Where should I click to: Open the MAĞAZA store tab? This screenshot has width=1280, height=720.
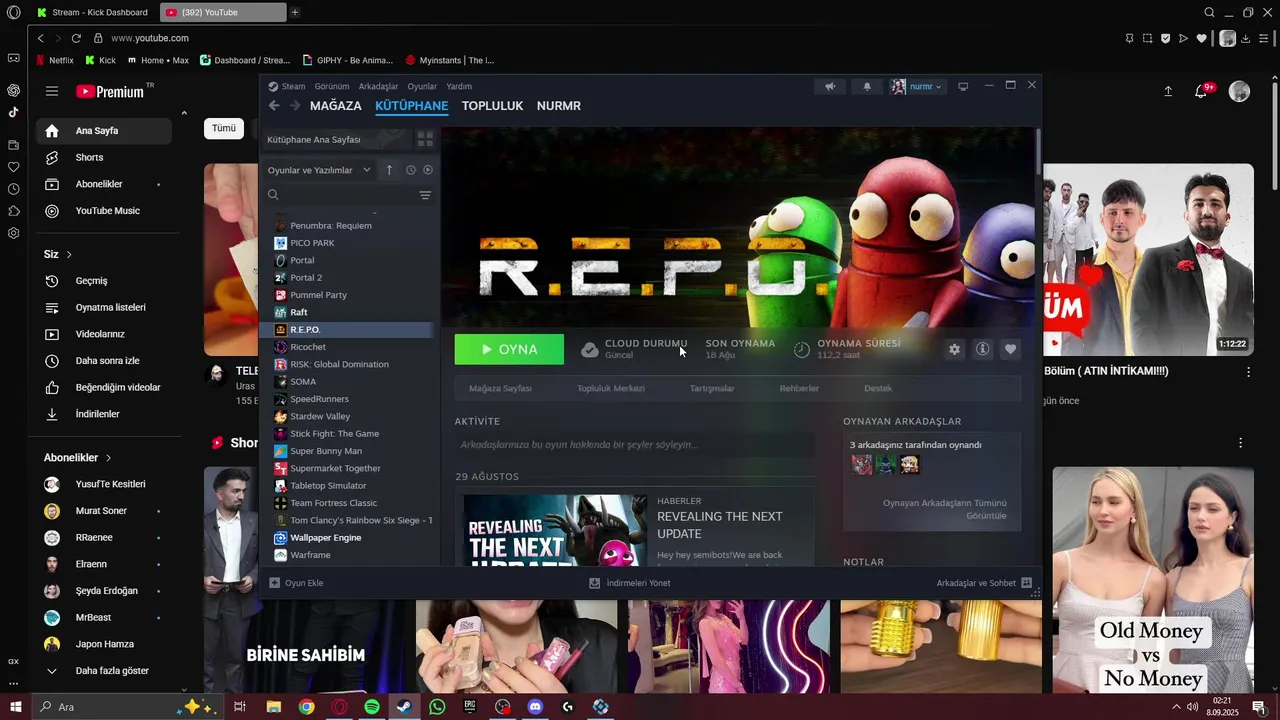coord(335,106)
